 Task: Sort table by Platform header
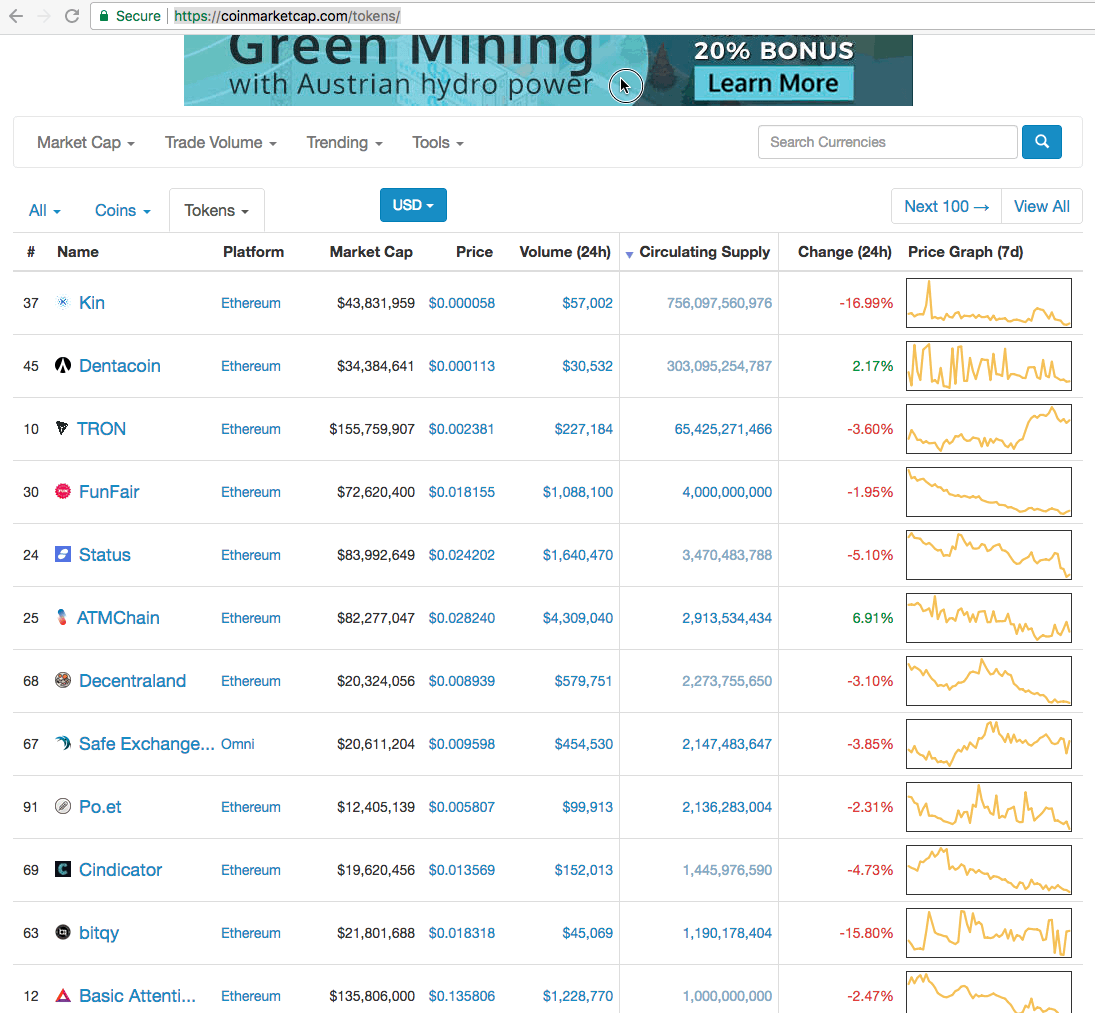[x=253, y=251]
